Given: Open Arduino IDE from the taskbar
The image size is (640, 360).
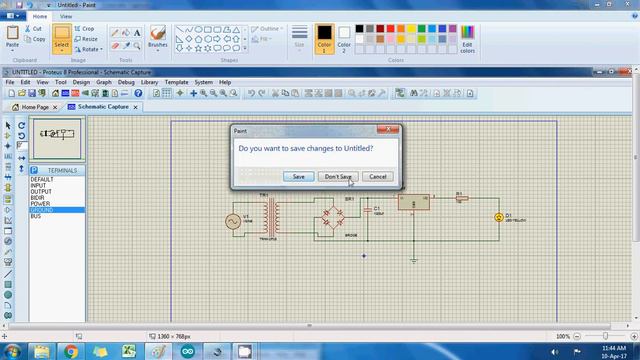Looking at the screenshot, I should [187, 351].
